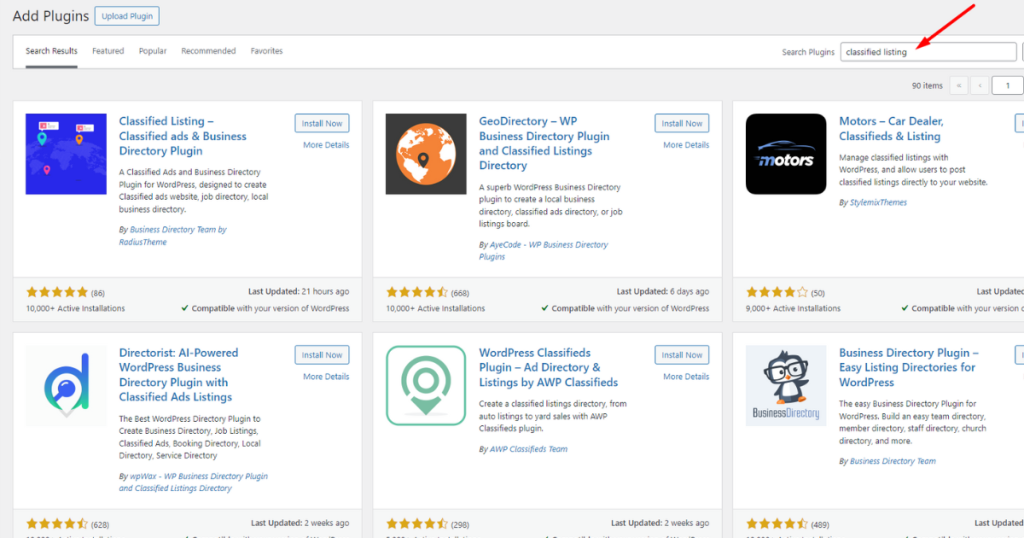Open the Recommended tab
1024x538 pixels.
pyautogui.click(x=208, y=51)
